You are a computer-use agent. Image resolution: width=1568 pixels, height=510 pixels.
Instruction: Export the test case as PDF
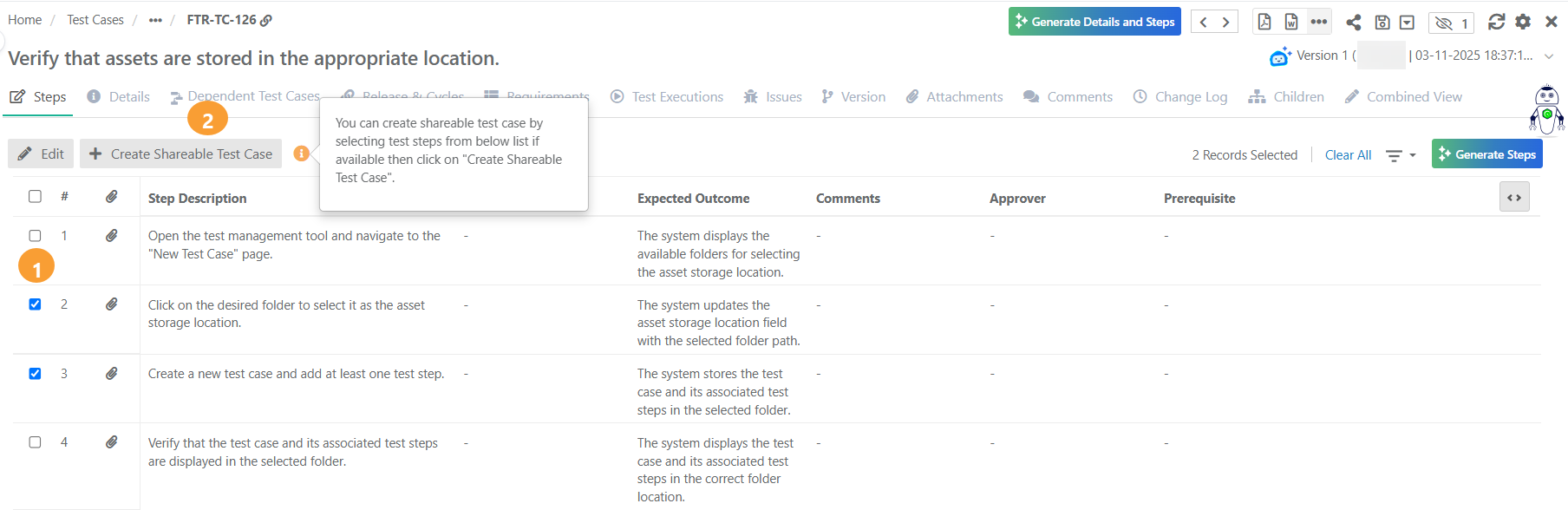click(x=1264, y=22)
